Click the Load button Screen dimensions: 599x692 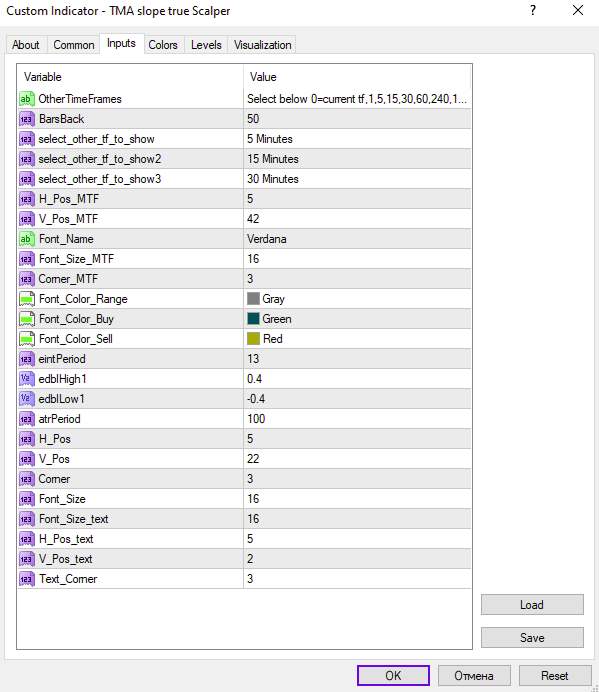532,605
